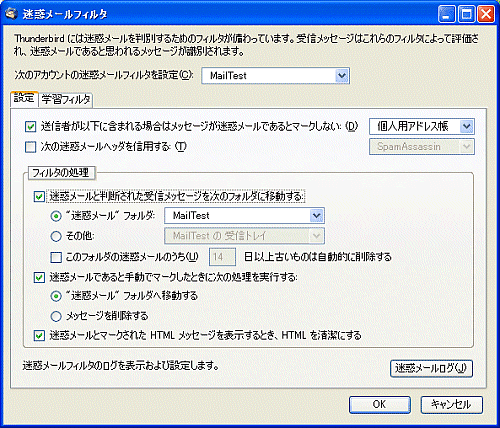Open the 迷惑メールログ button
500x428 pixels.
coord(431,369)
